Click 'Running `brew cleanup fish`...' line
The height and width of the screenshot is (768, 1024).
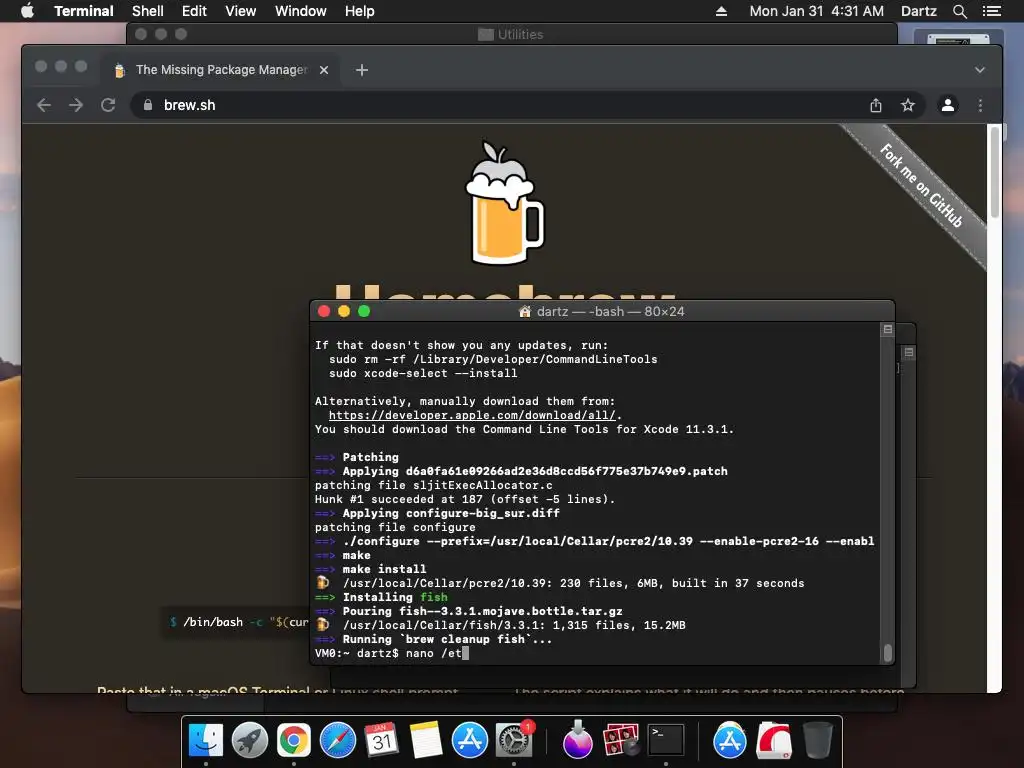coord(434,639)
